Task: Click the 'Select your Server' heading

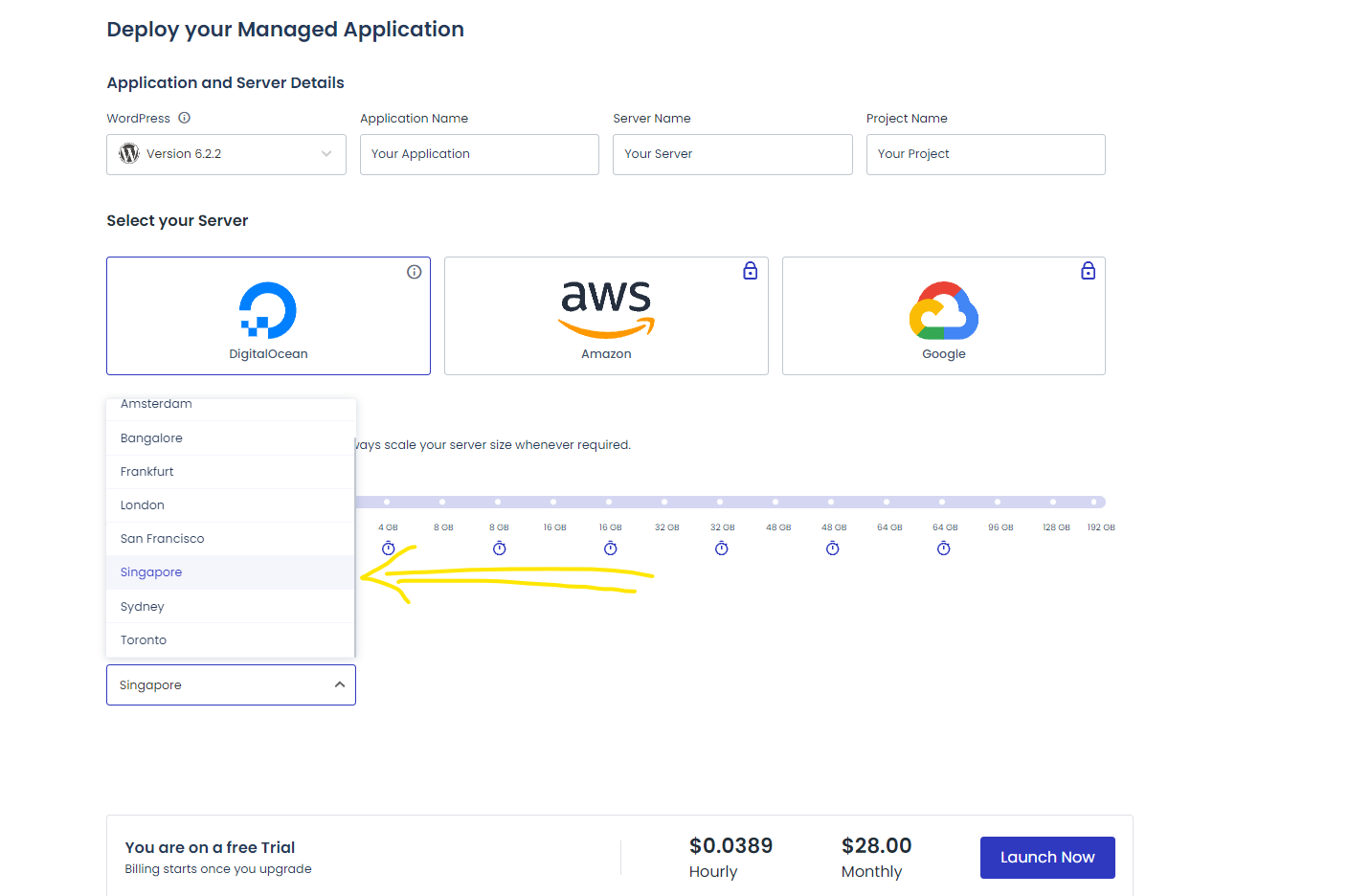Action: [x=177, y=221]
